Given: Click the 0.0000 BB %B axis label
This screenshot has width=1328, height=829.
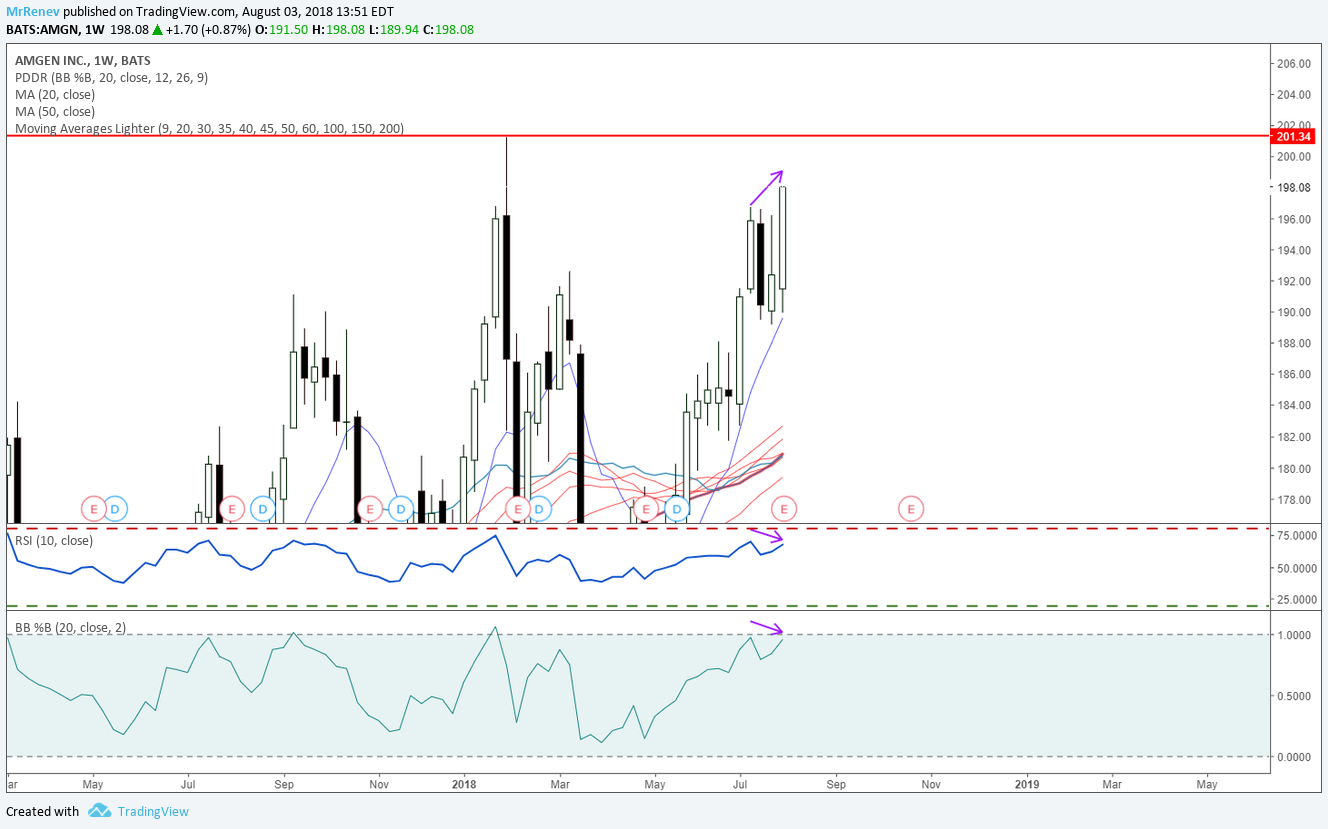Looking at the screenshot, I should [1294, 756].
